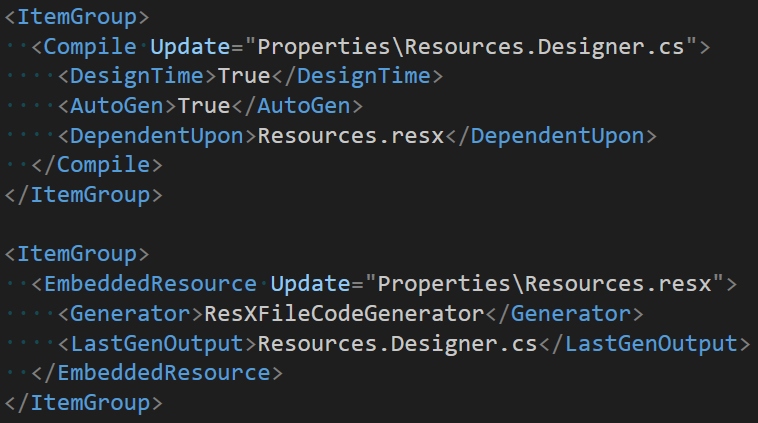Click the Update attribute on the Compile element
The height and width of the screenshot is (423, 758).
click(190, 46)
